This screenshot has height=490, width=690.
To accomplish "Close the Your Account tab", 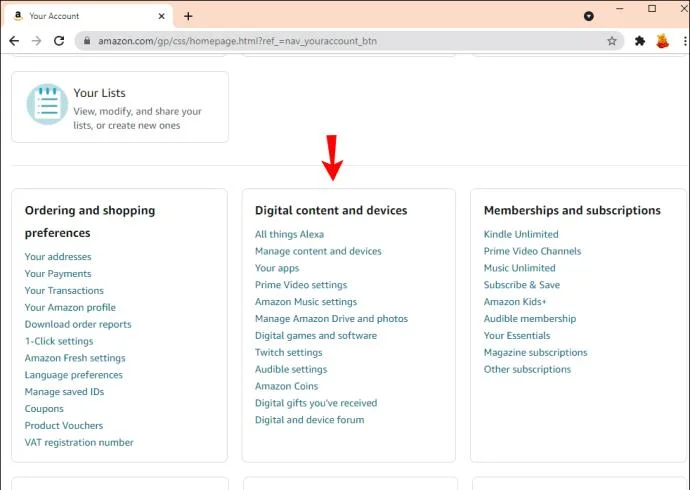I will pyautogui.click(x=161, y=16).
